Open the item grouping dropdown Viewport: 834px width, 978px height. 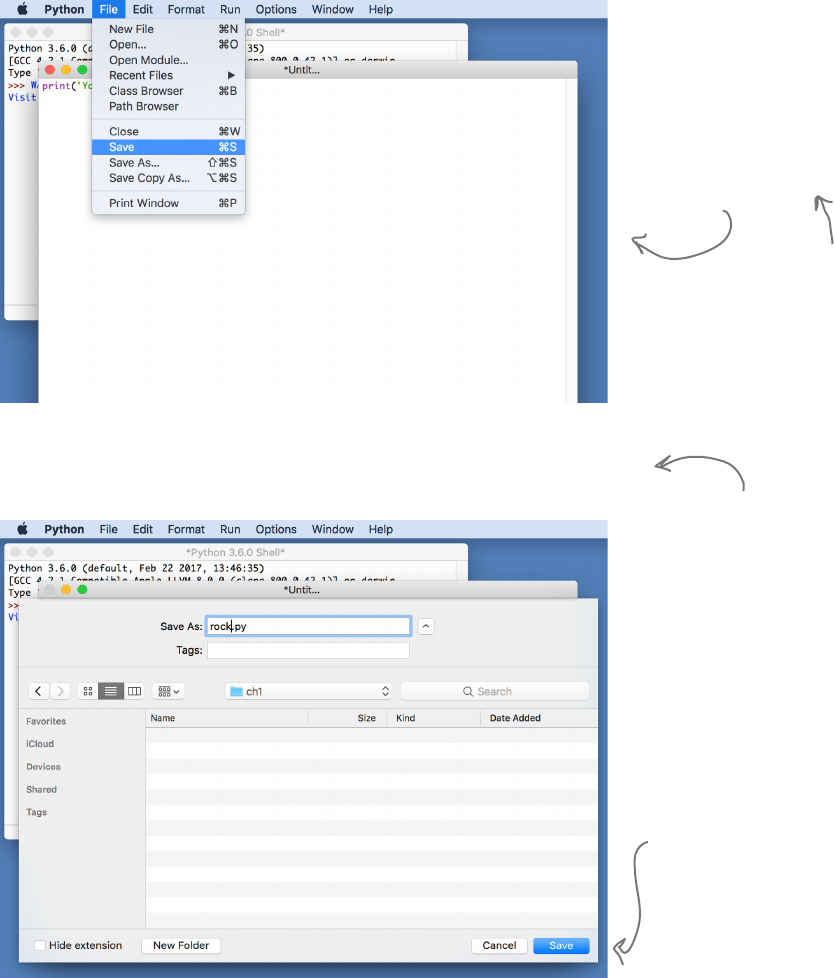[x=168, y=691]
